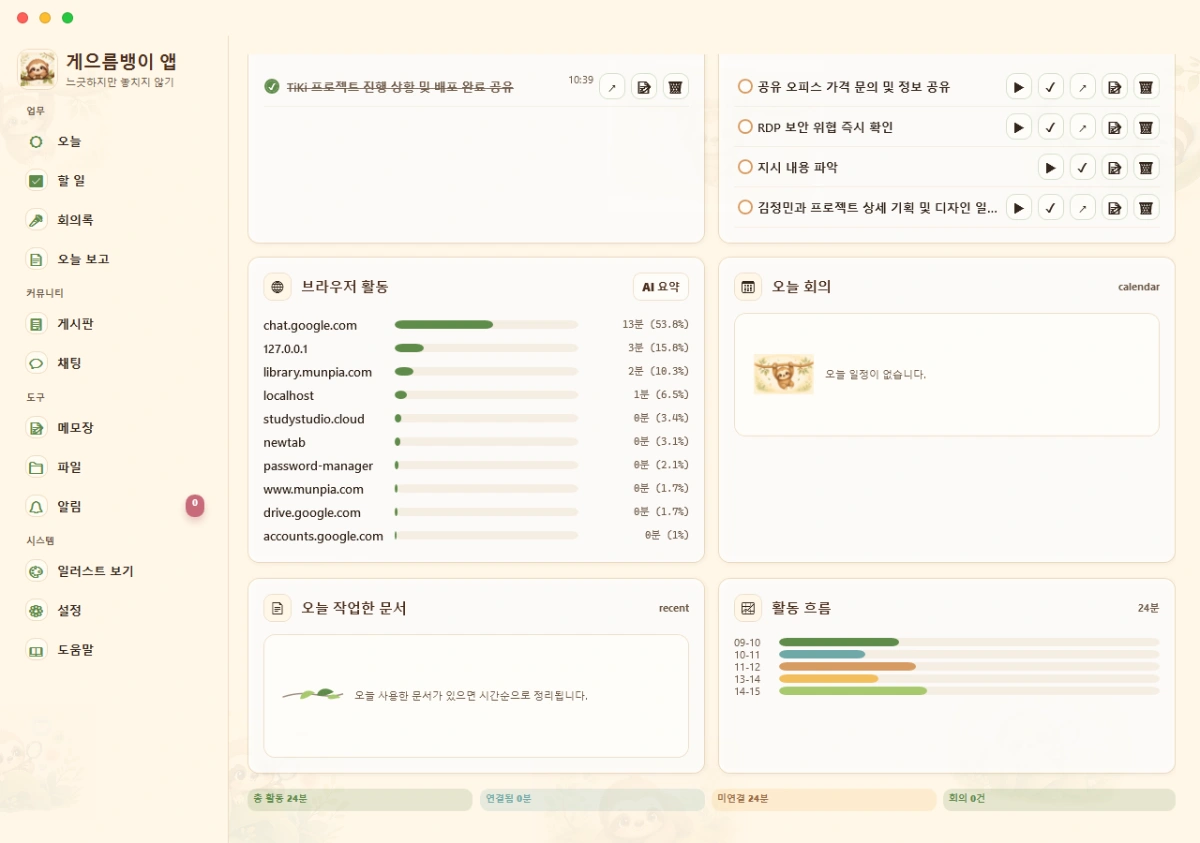This screenshot has width=1200, height=843.
Task: Start play button on 김정민과 프로젝트 task
Action: (x=1018, y=208)
